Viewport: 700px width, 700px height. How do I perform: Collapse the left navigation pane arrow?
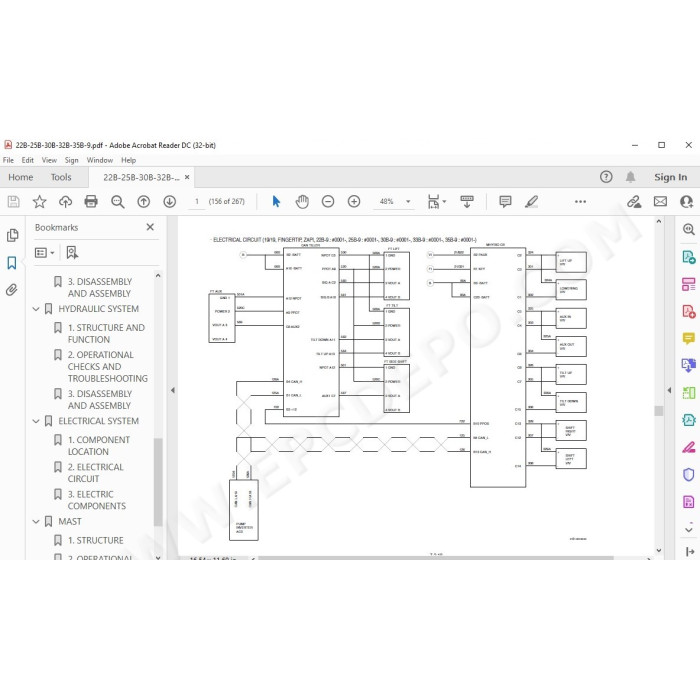pyautogui.click(x=173, y=390)
